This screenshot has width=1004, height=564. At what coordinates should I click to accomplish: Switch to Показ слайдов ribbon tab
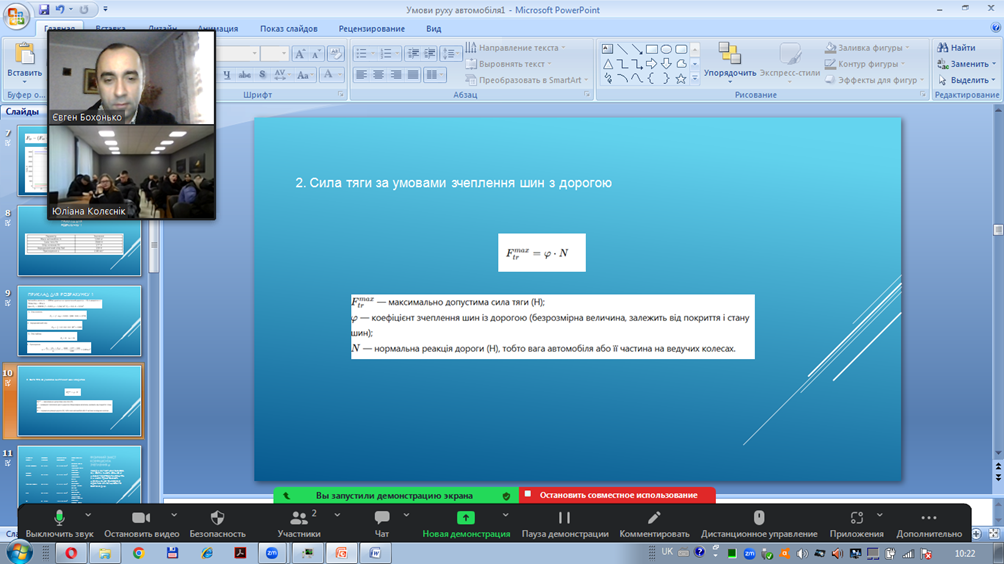(x=288, y=29)
